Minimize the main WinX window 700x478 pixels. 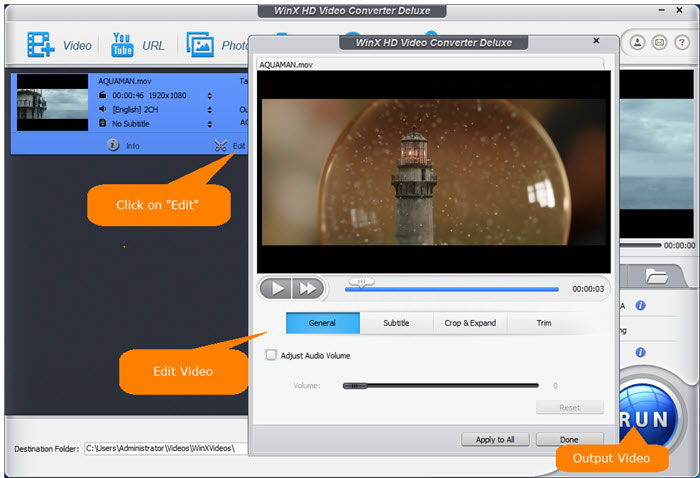coord(662,10)
